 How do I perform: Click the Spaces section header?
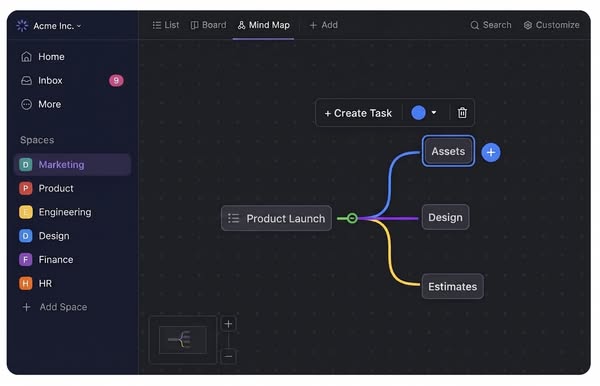click(x=37, y=140)
